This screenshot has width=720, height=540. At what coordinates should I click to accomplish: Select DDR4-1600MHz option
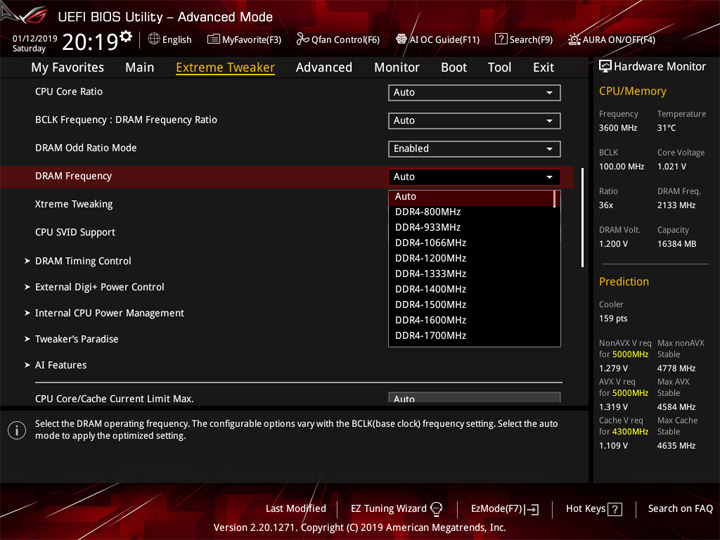472,320
